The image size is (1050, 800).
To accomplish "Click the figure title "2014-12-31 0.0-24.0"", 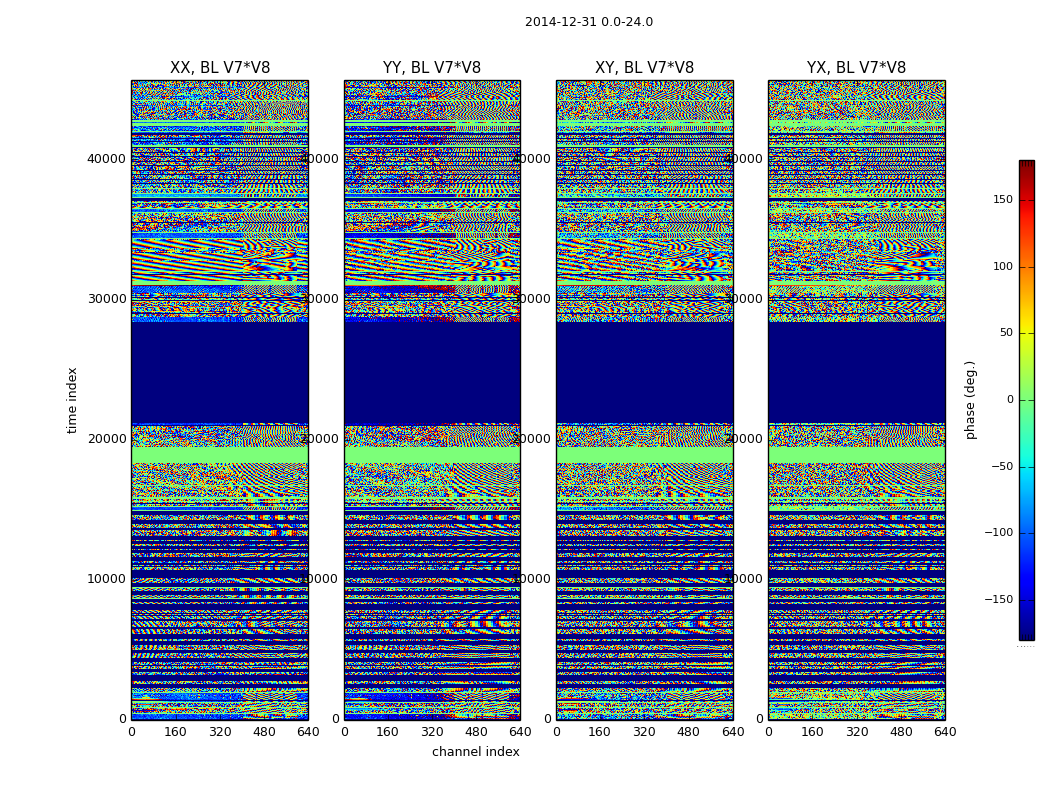I will point(589,22).
